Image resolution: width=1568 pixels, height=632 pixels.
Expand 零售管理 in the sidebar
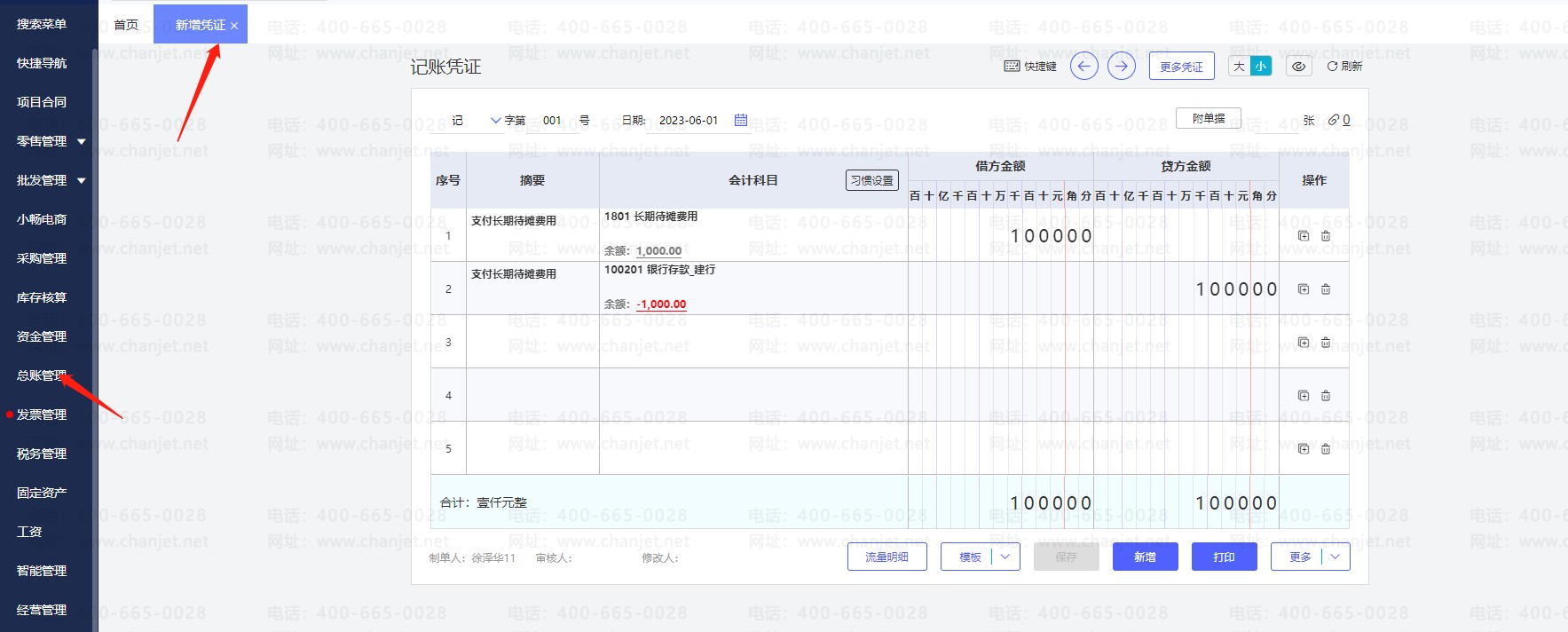(x=82, y=141)
